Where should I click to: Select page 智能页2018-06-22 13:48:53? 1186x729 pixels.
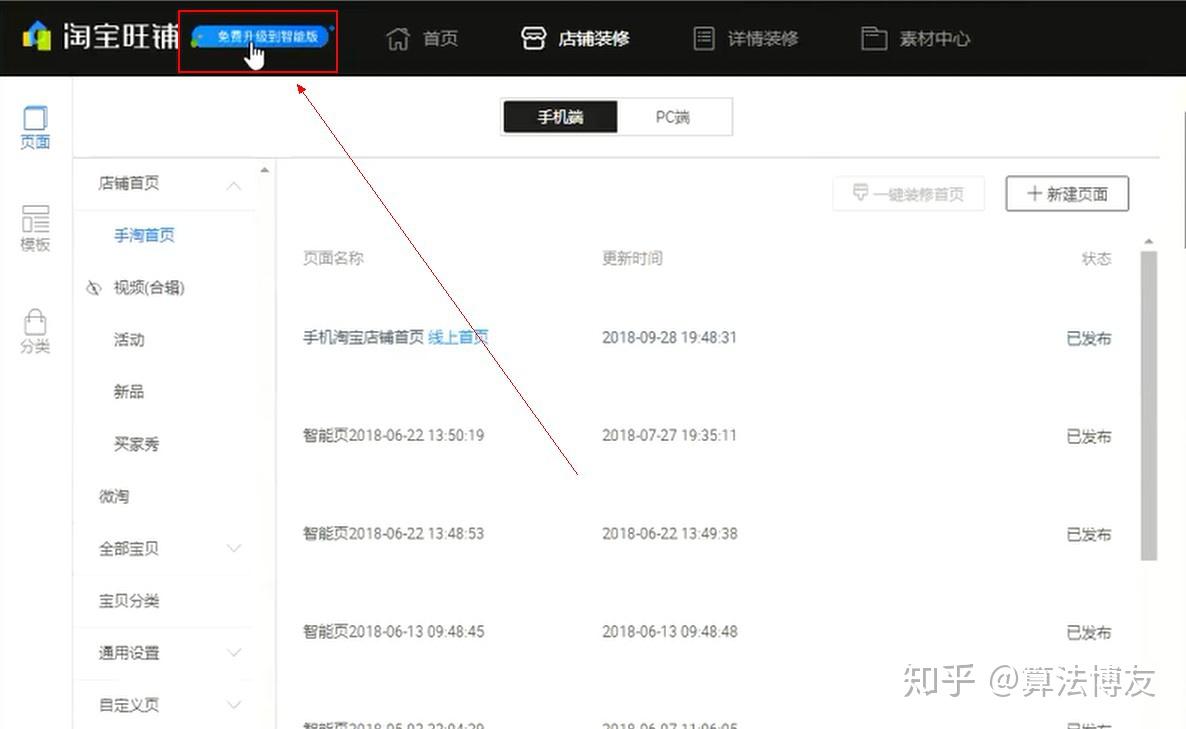point(393,534)
